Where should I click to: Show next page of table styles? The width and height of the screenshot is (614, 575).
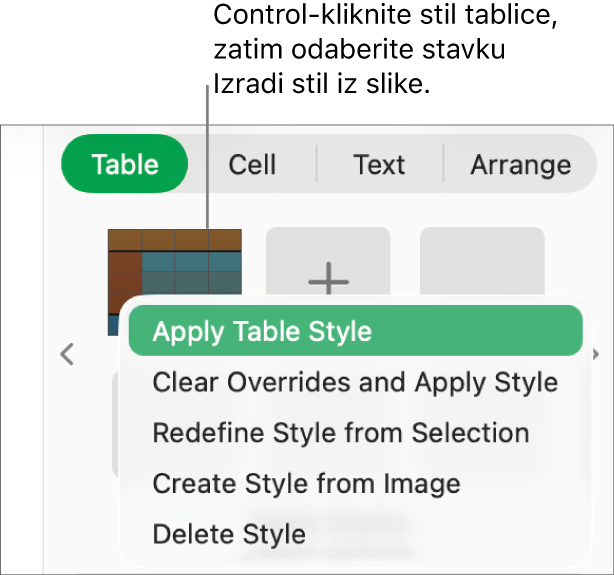[596, 354]
